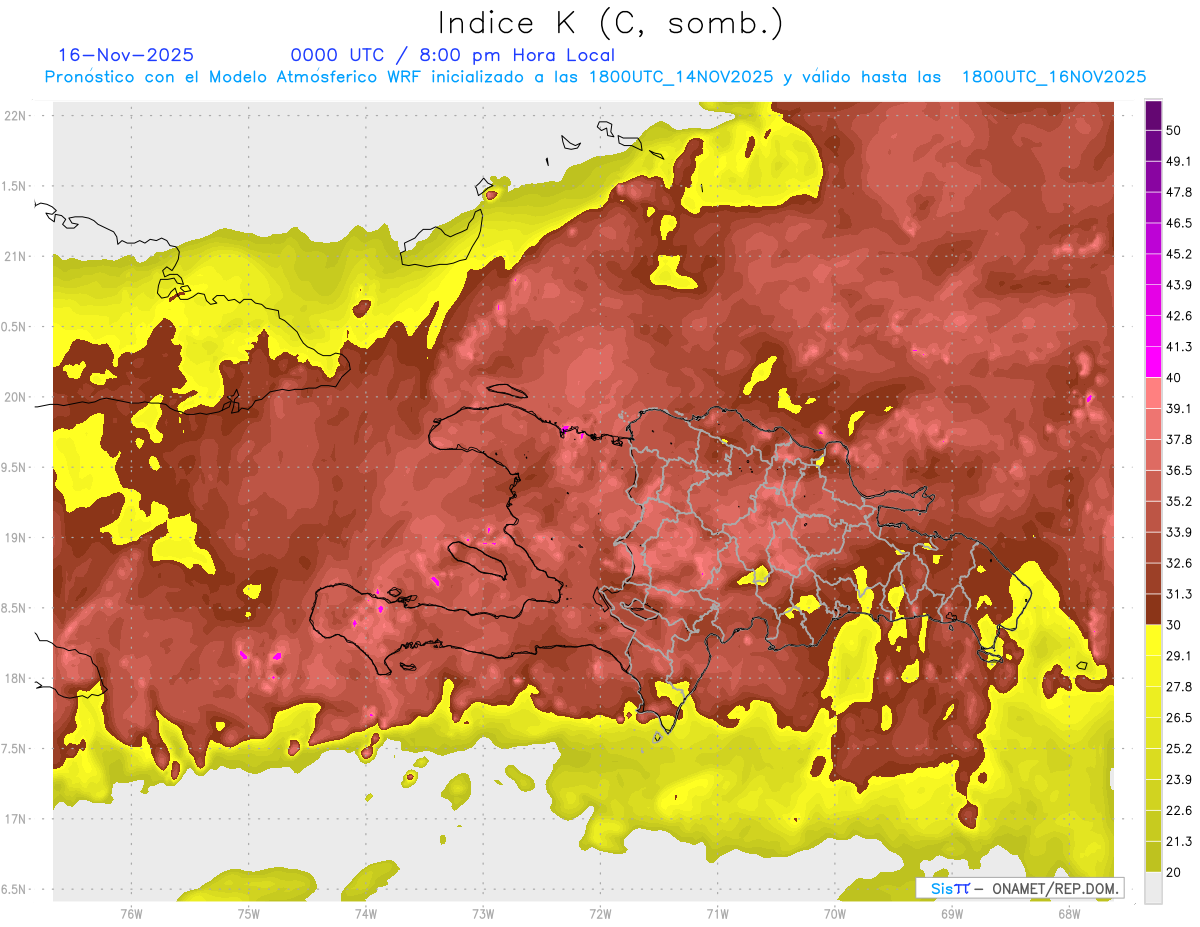Click the '20N' latitude label
The width and height of the screenshot is (1200, 927).
click(16, 397)
